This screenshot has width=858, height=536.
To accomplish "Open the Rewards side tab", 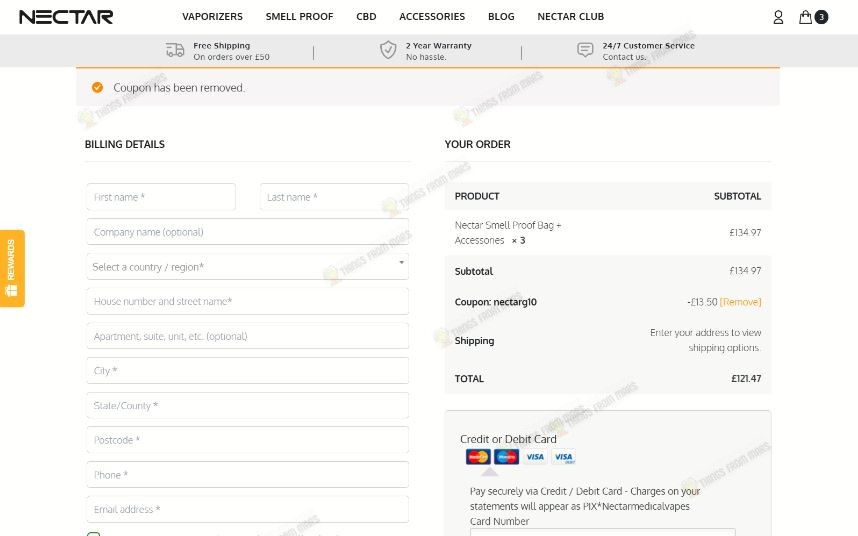I will (12, 268).
